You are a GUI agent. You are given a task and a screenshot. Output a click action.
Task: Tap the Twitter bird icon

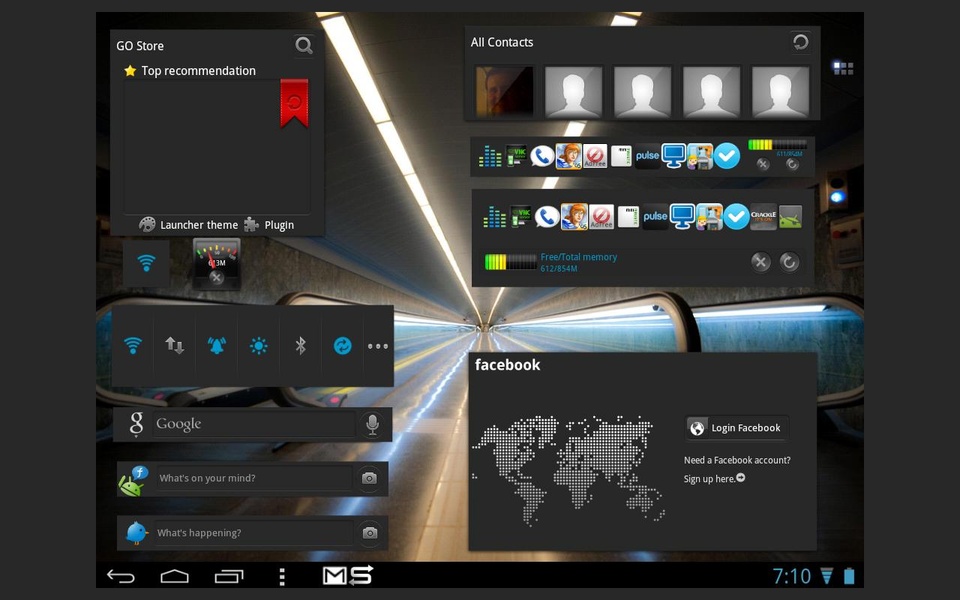[x=136, y=532]
